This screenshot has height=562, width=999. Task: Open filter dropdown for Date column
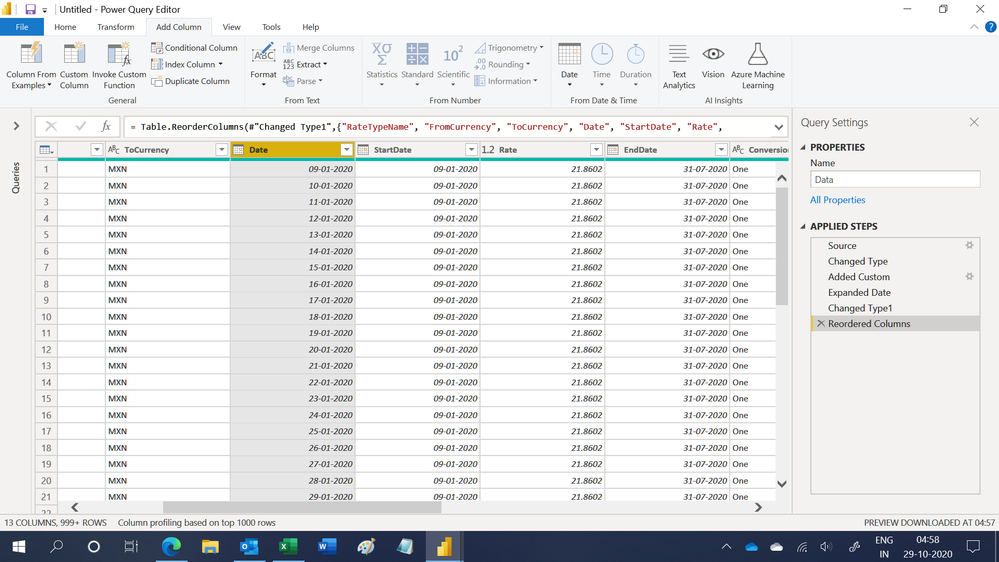pyautogui.click(x=346, y=150)
